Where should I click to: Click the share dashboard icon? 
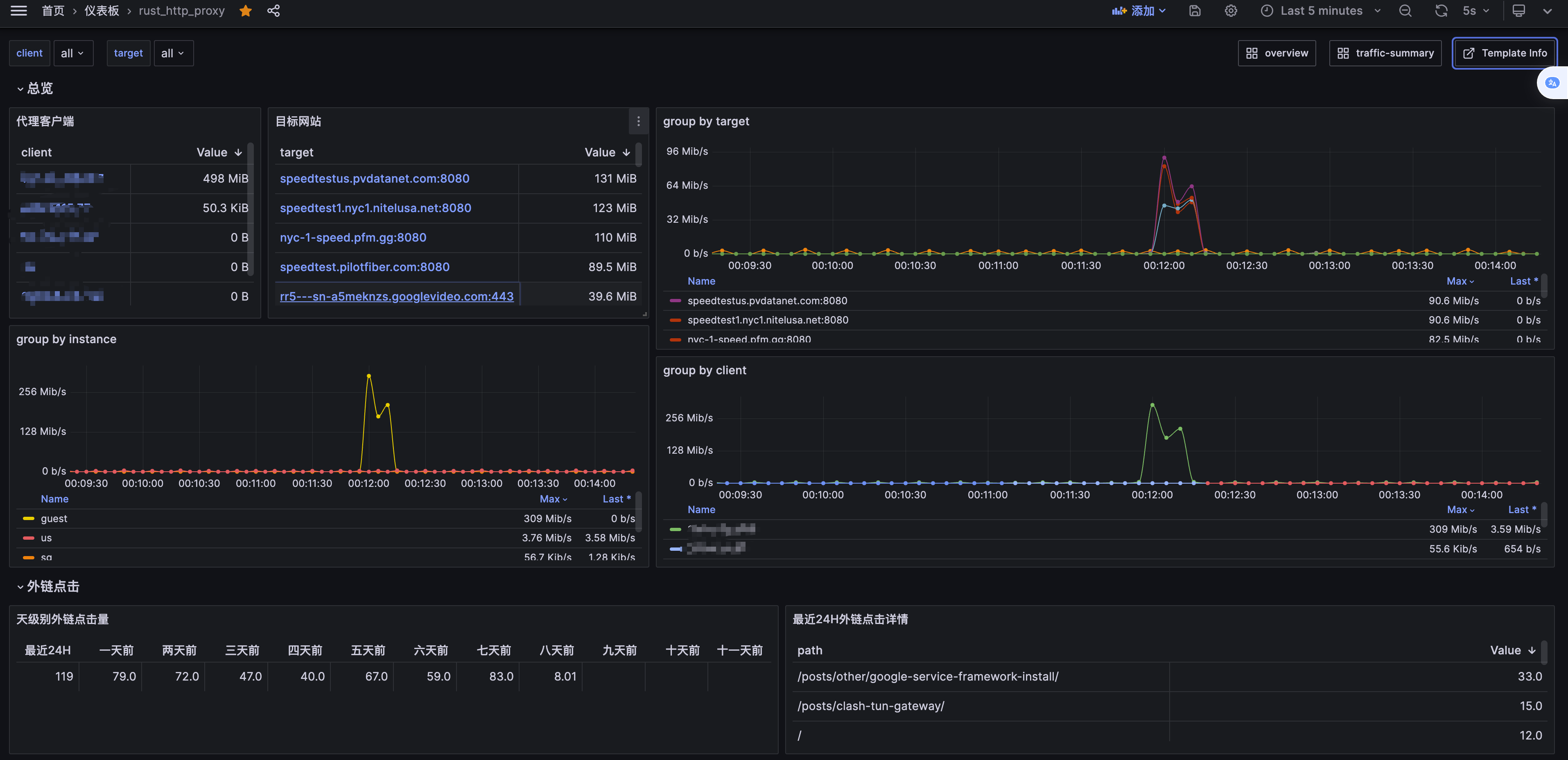(273, 11)
